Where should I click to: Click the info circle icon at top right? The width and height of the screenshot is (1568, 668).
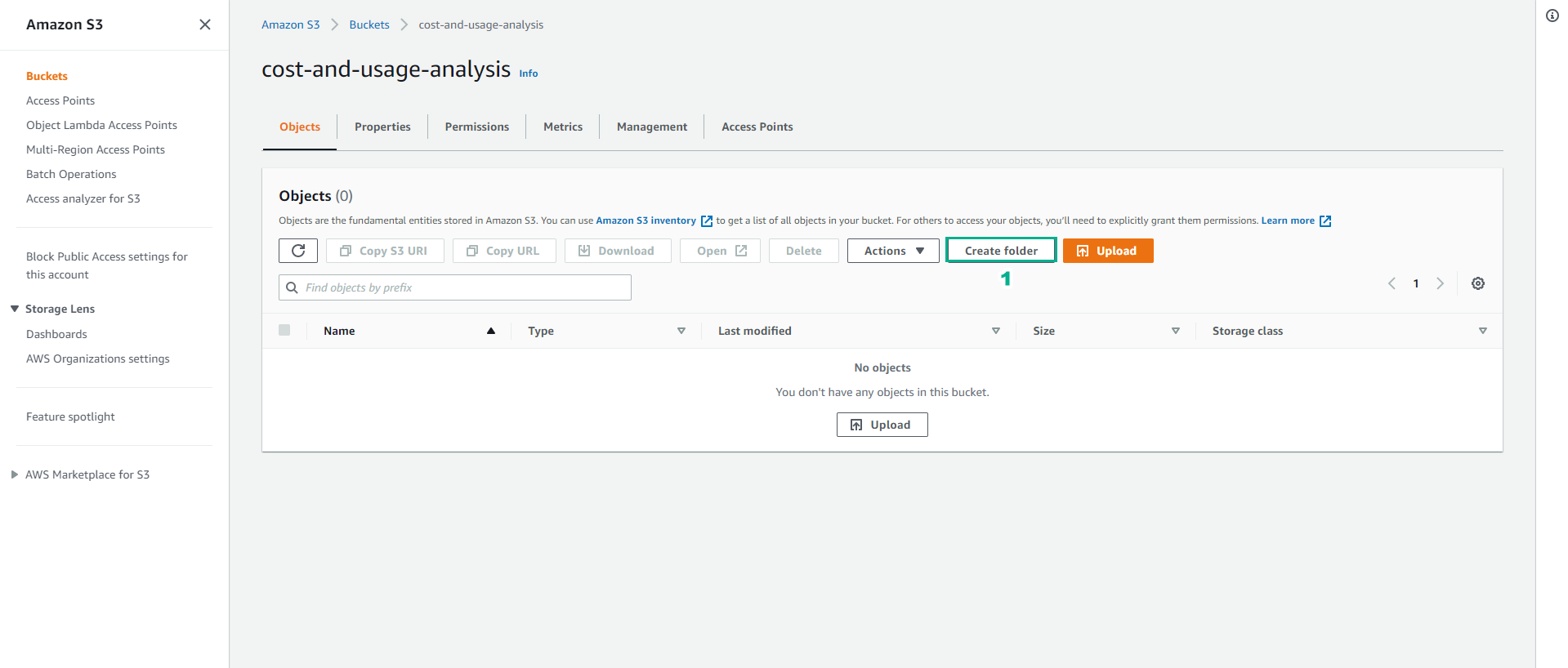tap(1552, 16)
